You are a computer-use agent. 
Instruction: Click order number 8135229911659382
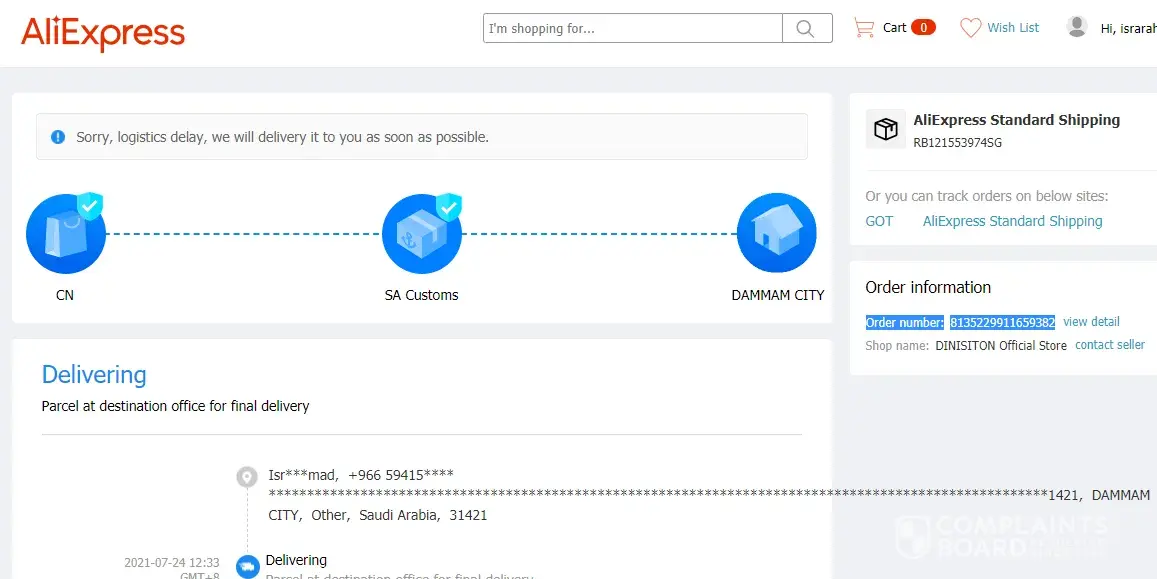(1002, 322)
